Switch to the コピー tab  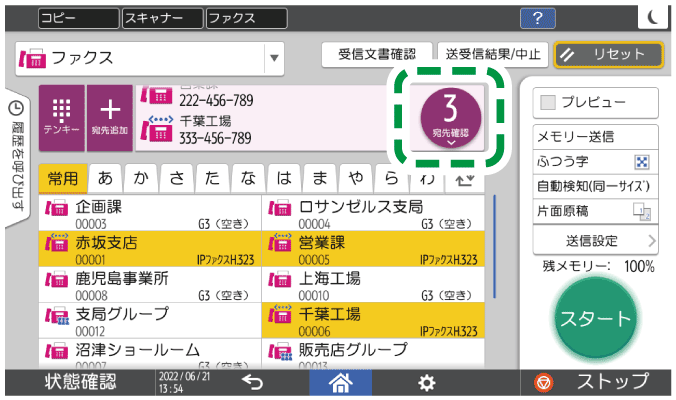click(x=78, y=19)
